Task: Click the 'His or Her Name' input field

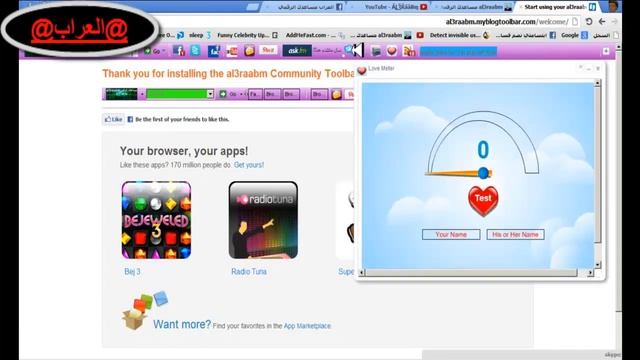Action: click(x=515, y=235)
